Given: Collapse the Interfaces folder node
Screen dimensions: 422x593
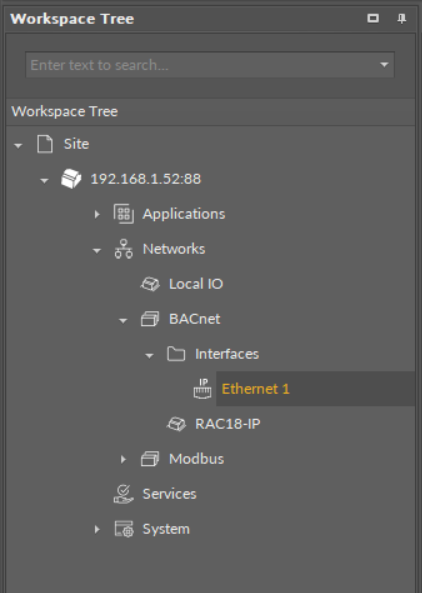Looking at the screenshot, I should [149, 355].
